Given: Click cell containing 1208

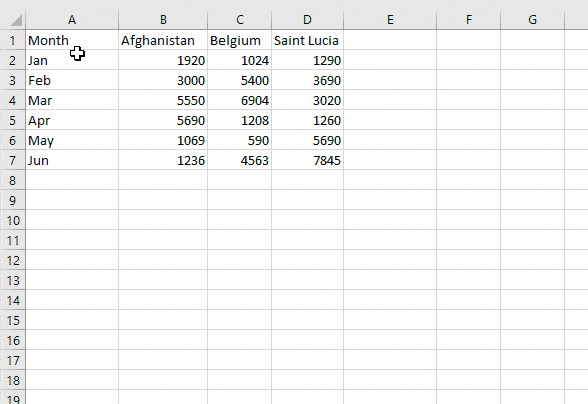Looking at the screenshot, I should click(x=240, y=120).
